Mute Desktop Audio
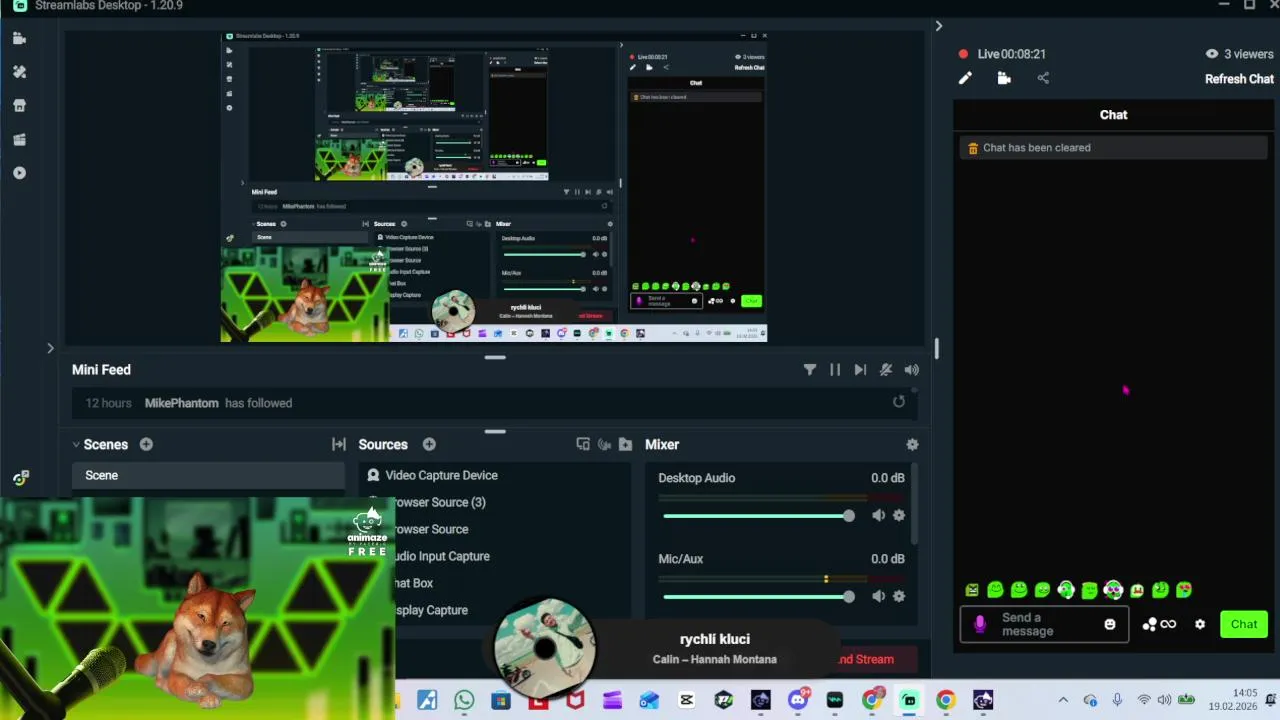Image resolution: width=1280 pixels, height=720 pixels. tap(878, 516)
